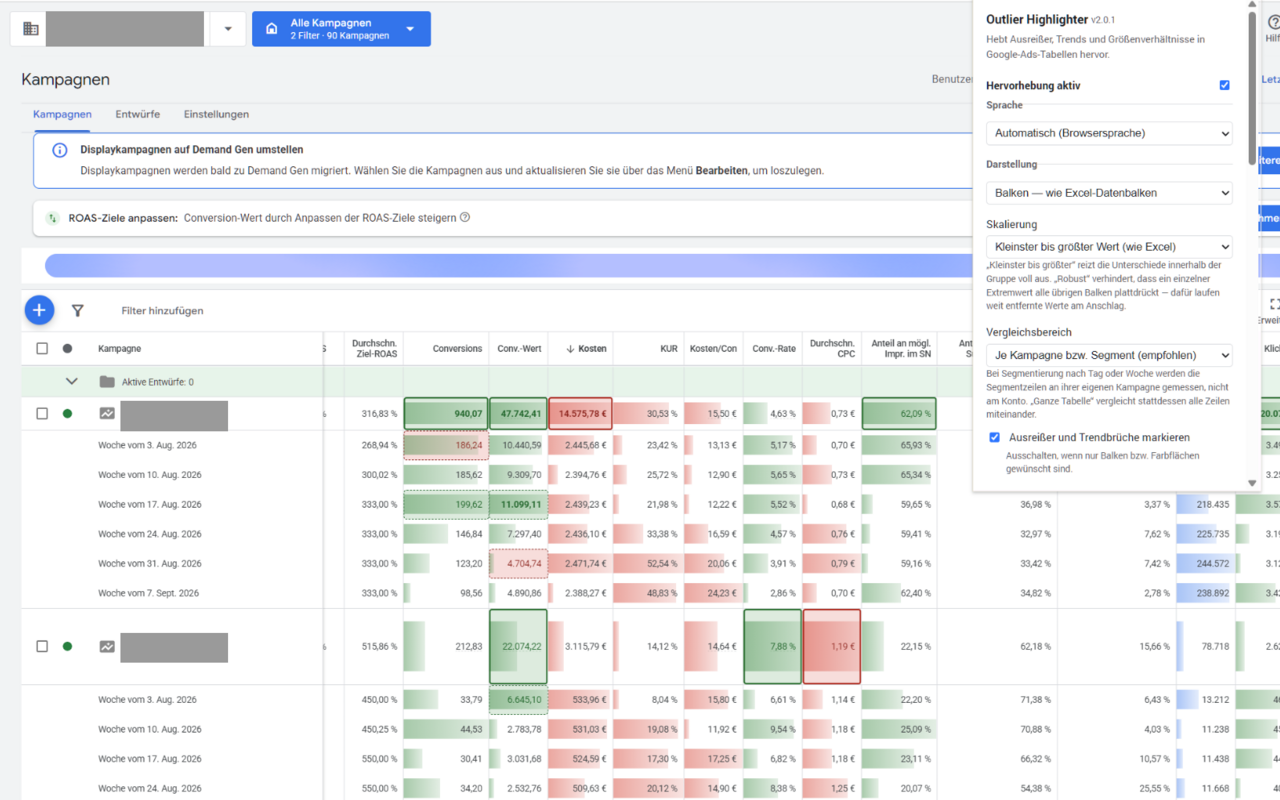Click the Kampagne column header
1280x800 pixels.
[x=119, y=349]
